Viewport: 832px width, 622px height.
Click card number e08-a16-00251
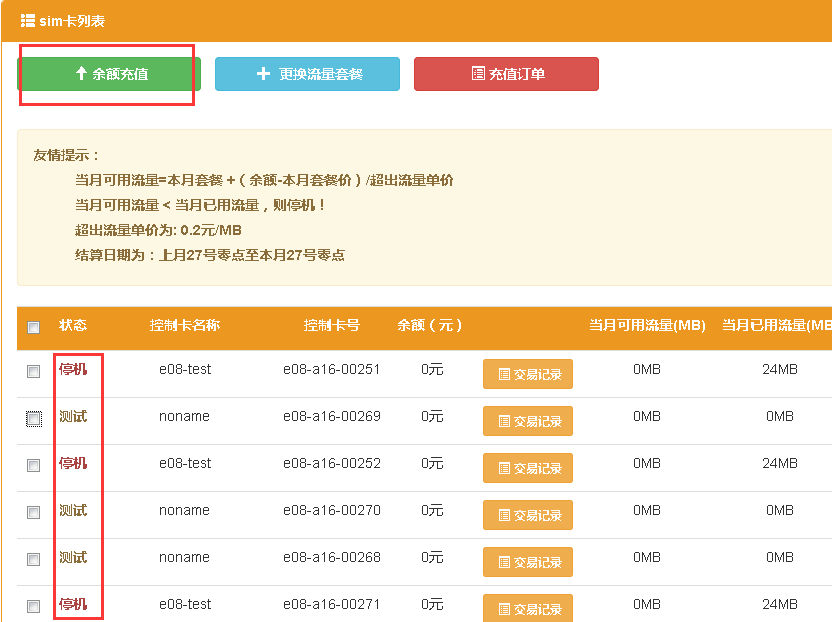coord(332,369)
